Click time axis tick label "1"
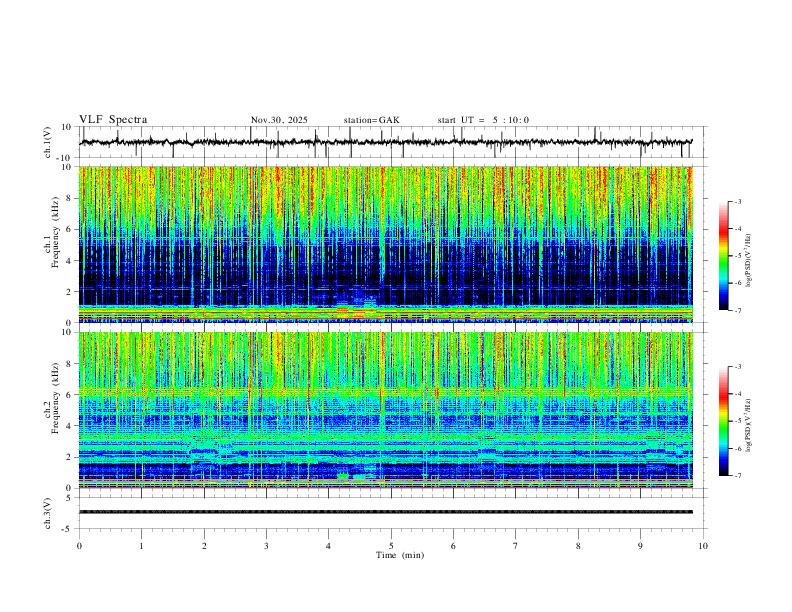792x612 pixels. [141, 546]
